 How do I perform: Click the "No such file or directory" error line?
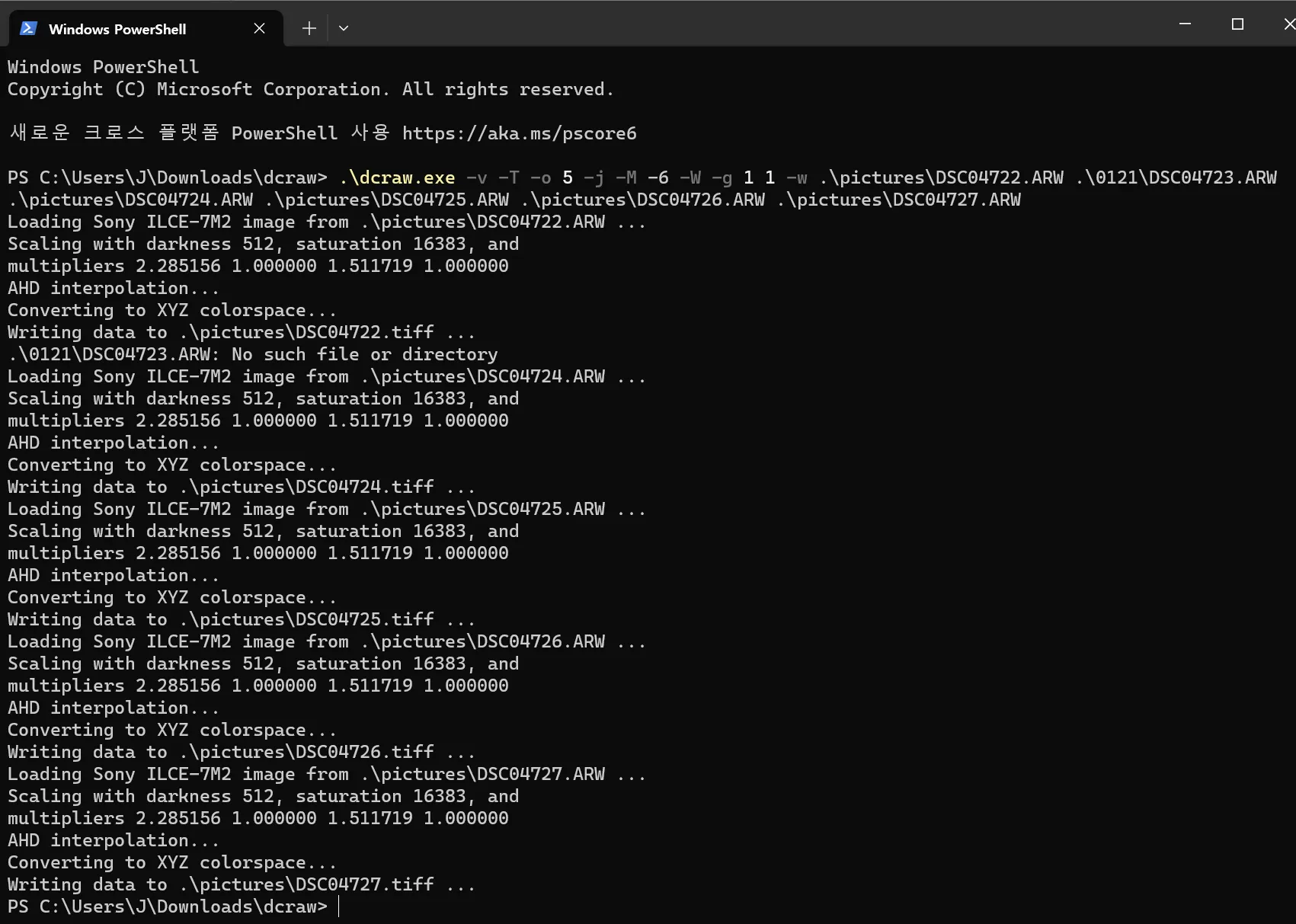pyautogui.click(x=252, y=354)
